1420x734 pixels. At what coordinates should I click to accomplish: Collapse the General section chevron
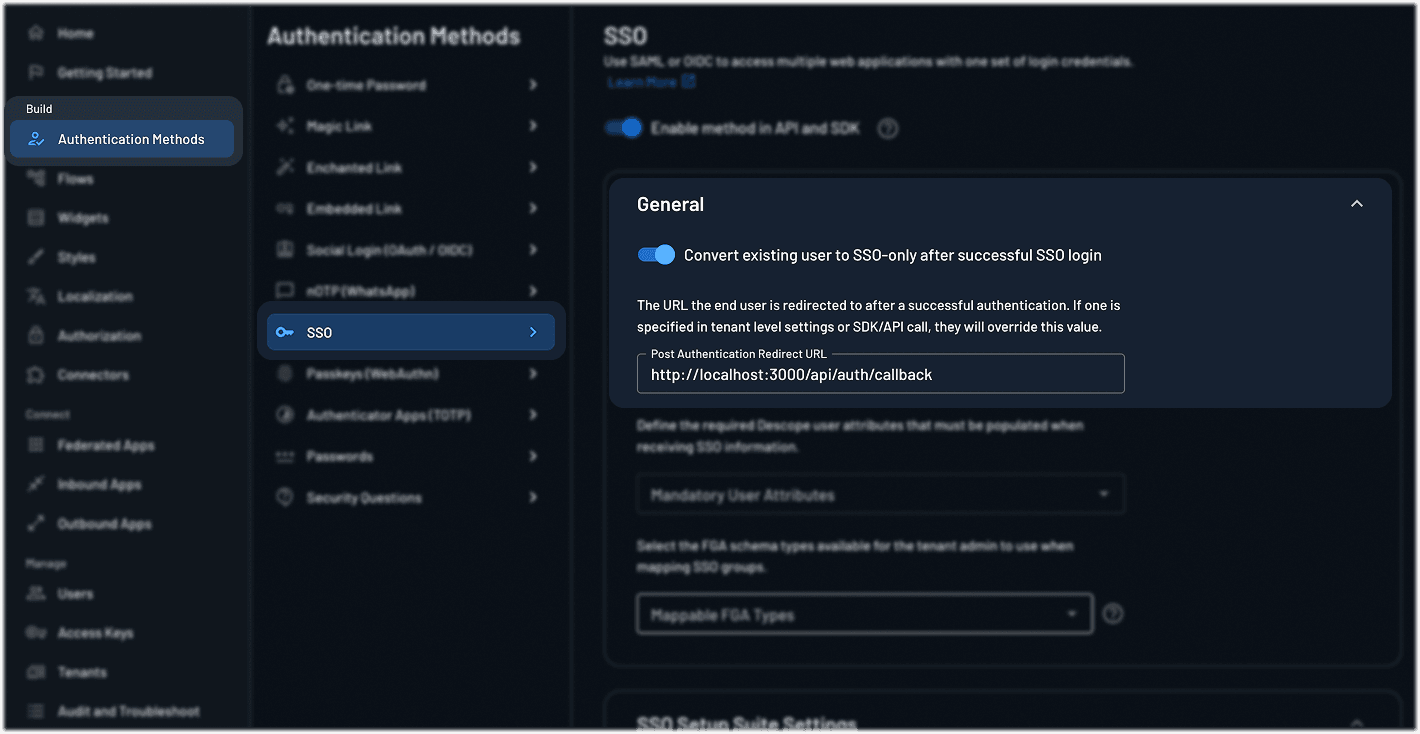click(1356, 204)
